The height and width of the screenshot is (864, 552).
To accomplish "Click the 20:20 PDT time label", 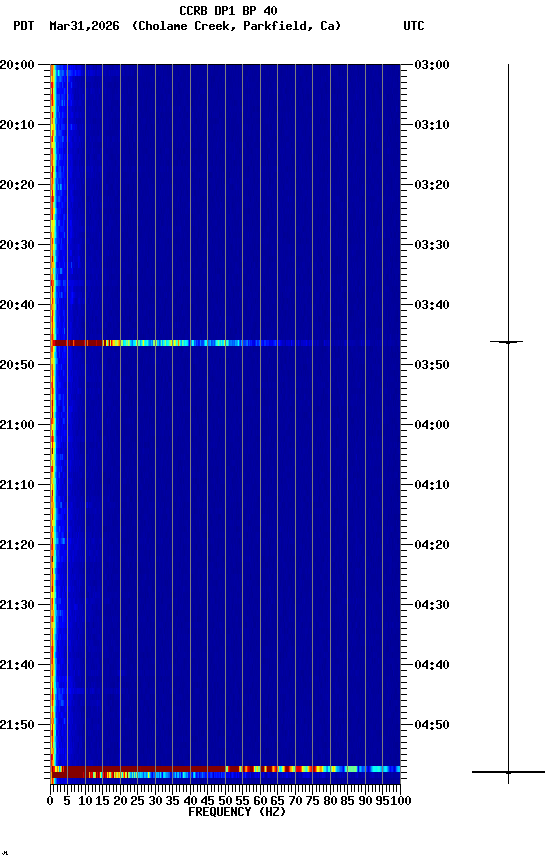I will tap(17, 185).
